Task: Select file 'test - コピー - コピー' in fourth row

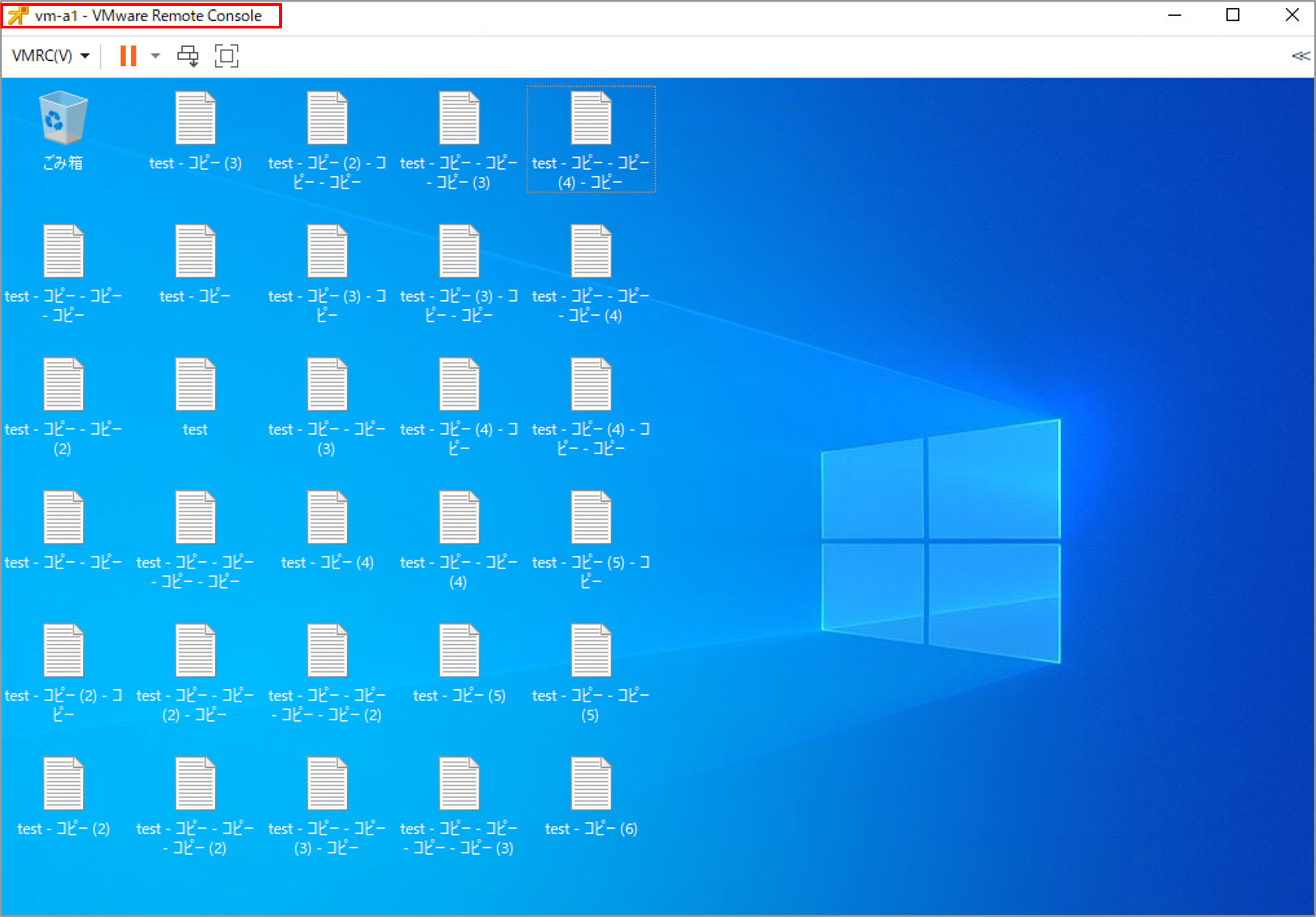Action: 63,530
